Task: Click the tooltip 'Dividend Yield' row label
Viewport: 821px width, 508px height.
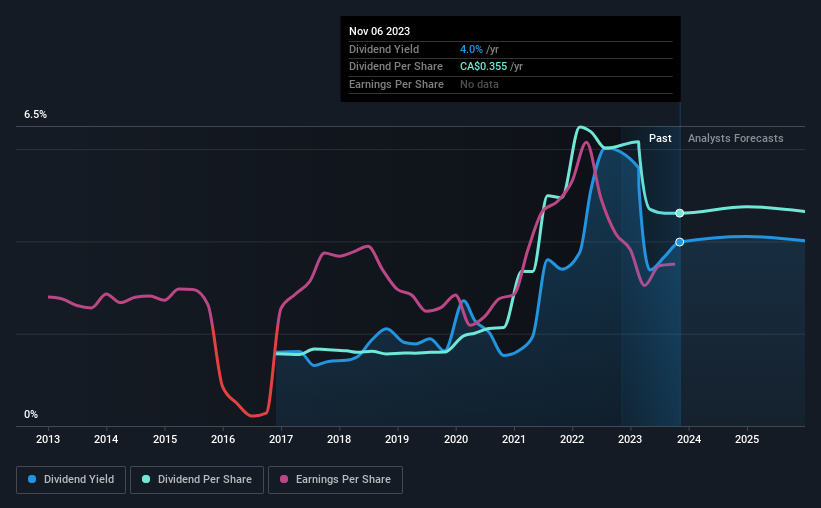Action: pyautogui.click(x=384, y=49)
